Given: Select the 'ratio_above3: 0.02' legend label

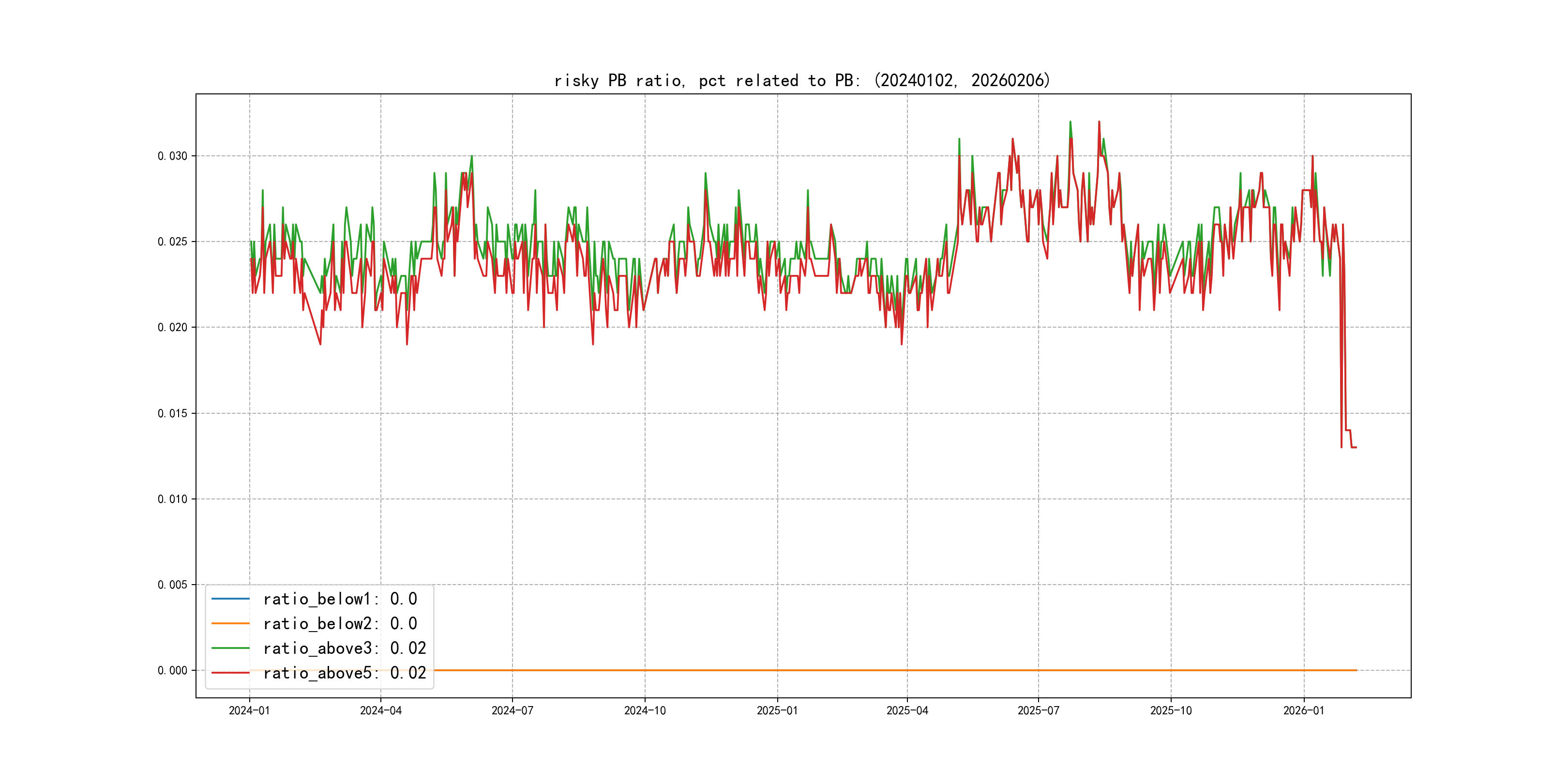Looking at the screenshot, I should pos(344,648).
